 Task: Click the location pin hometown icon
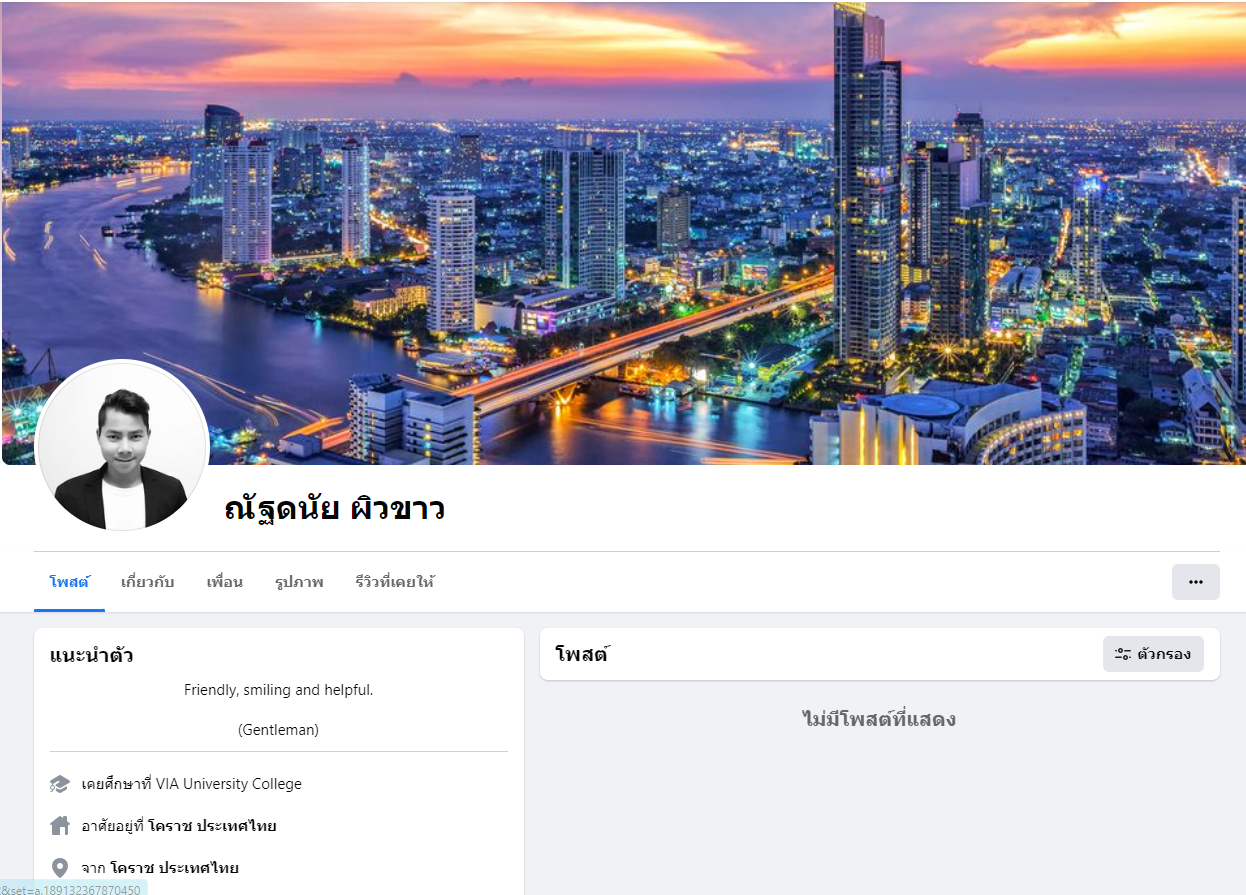[x=60, y=868]
